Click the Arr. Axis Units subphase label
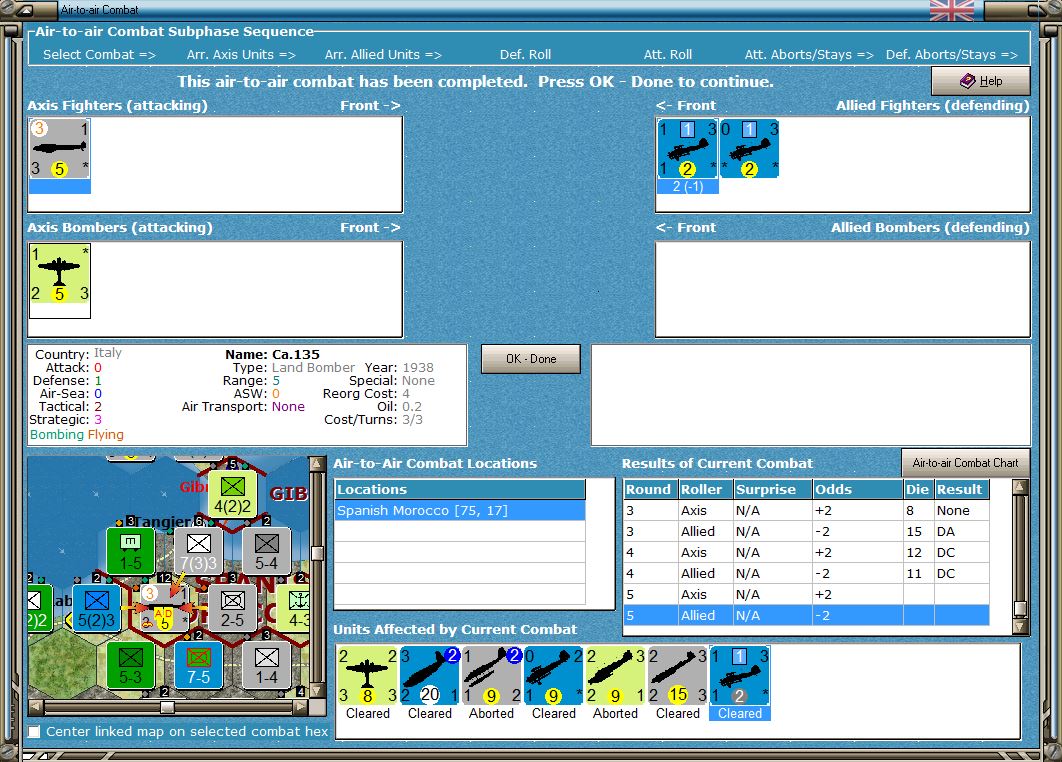The image size is (1062, 762). point(241,55)
